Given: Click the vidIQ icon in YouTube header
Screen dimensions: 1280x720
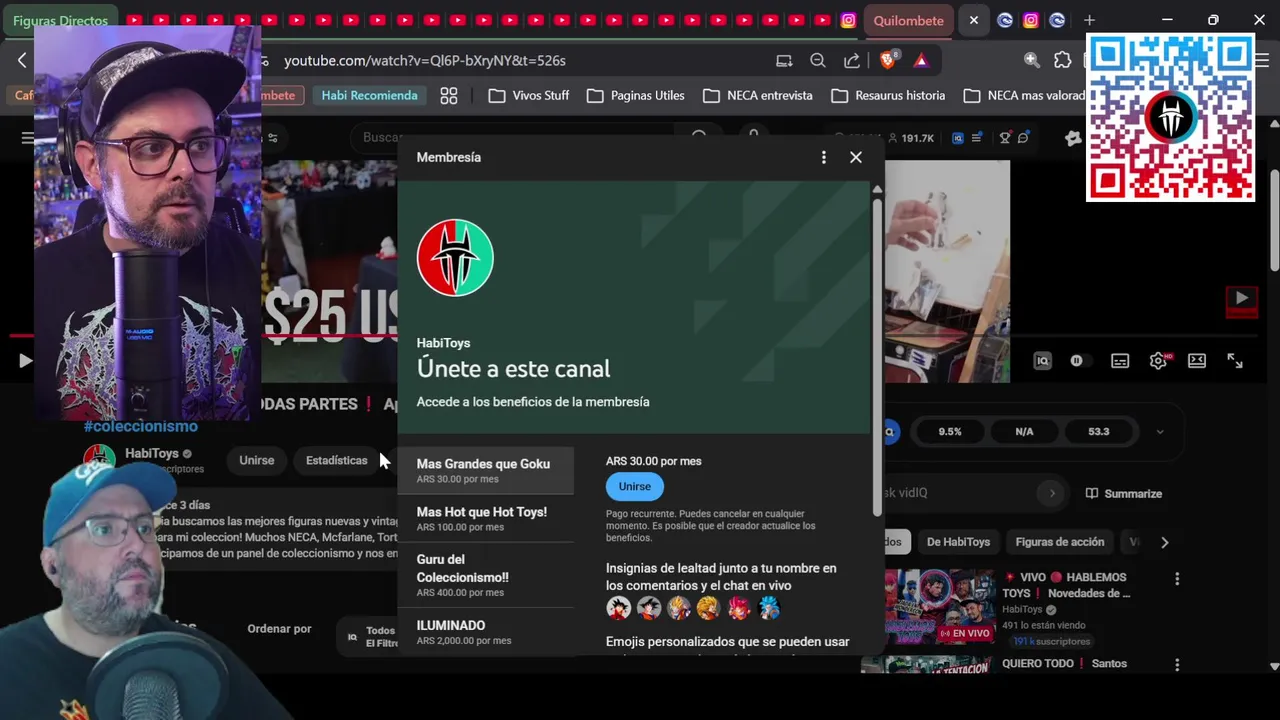Looking at the screenshot, I should 958,138.
